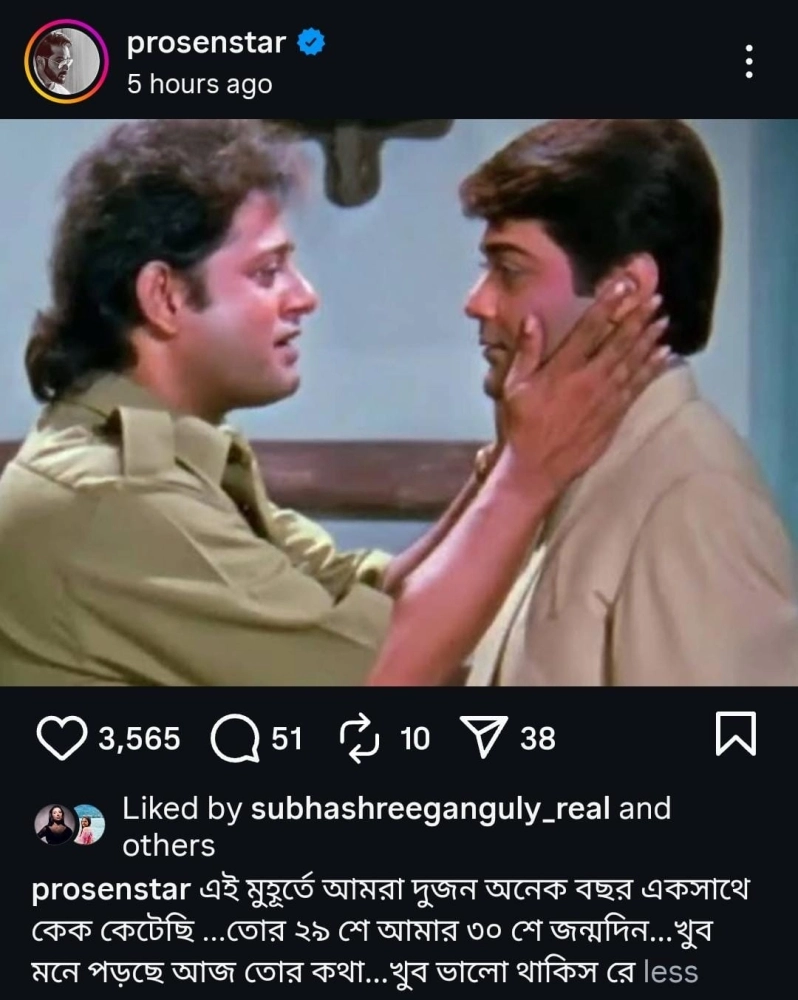Viewport: 798px width, 1000px height.
Task: Open comments via the speech bubble icon
Action: 235,739
